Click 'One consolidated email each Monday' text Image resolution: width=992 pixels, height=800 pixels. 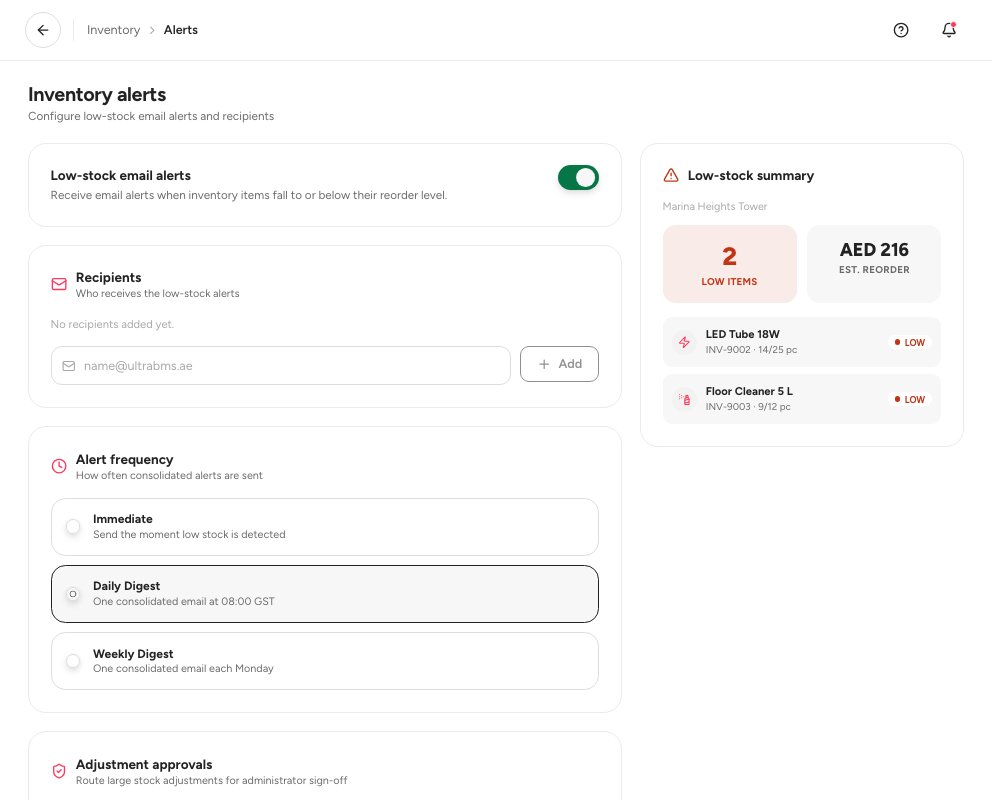(183, 668)
